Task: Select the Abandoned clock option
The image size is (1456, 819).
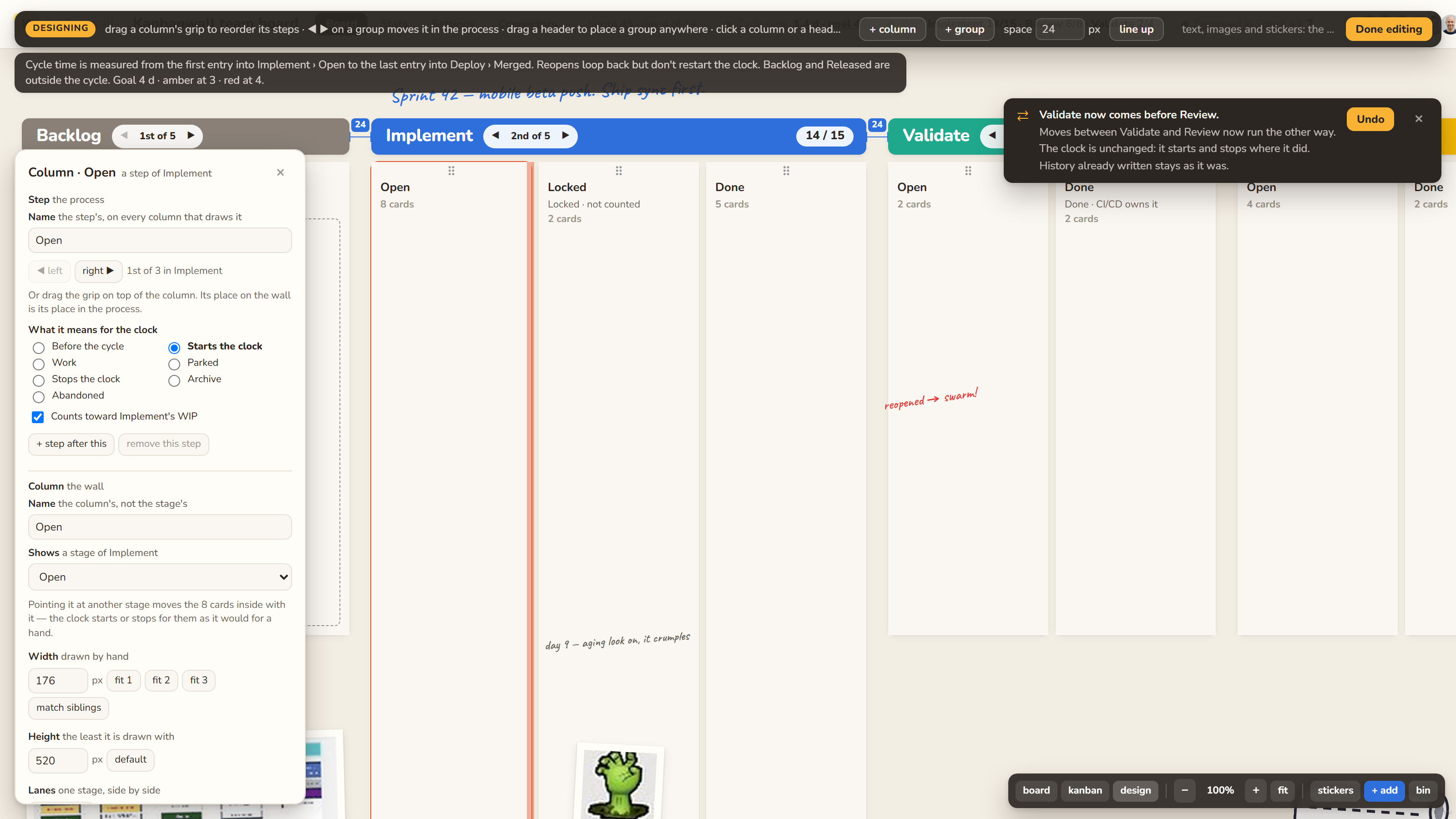Action: coord(38,397)
